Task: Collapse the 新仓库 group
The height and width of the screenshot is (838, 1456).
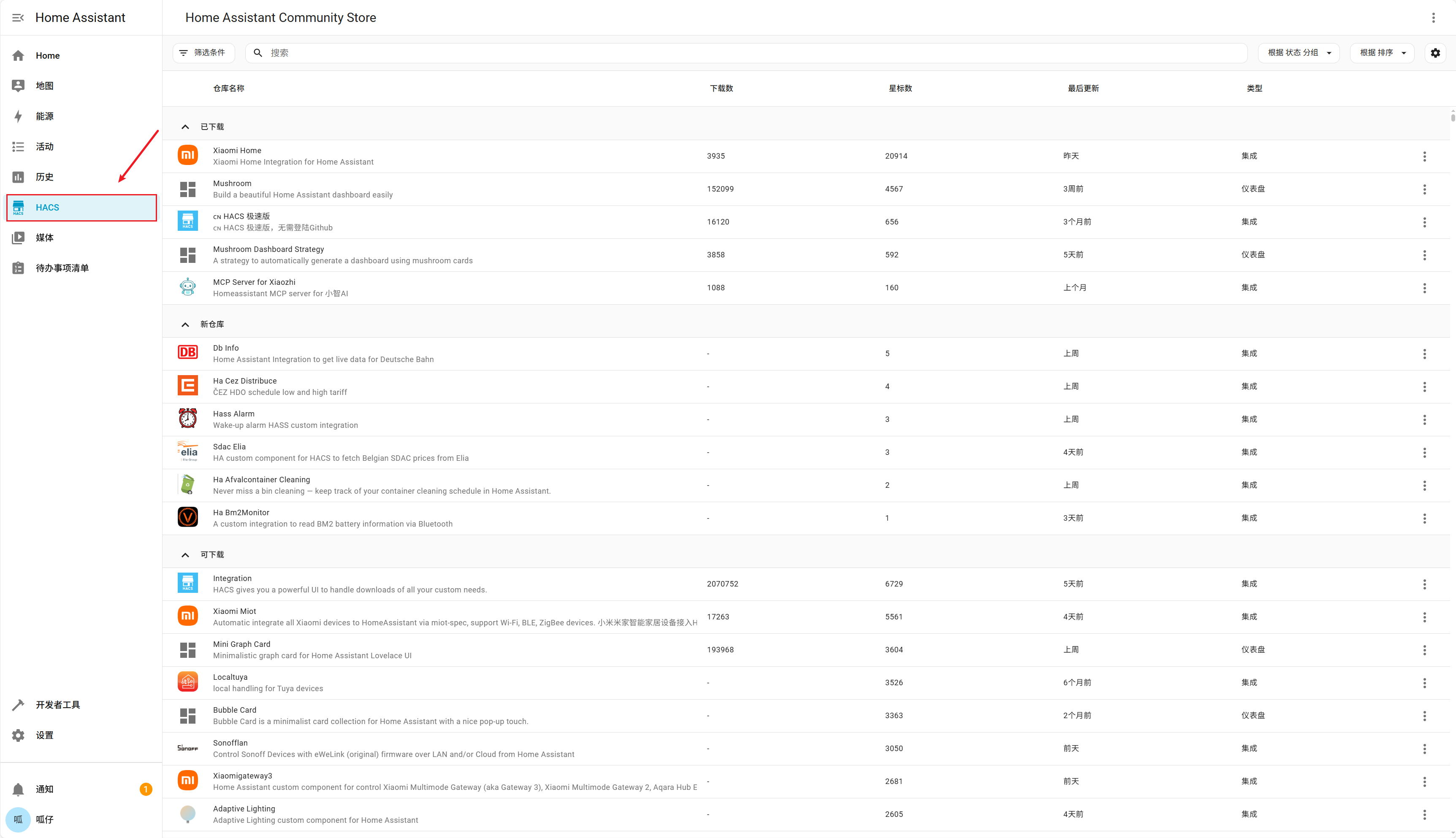Action: point(185,324)
